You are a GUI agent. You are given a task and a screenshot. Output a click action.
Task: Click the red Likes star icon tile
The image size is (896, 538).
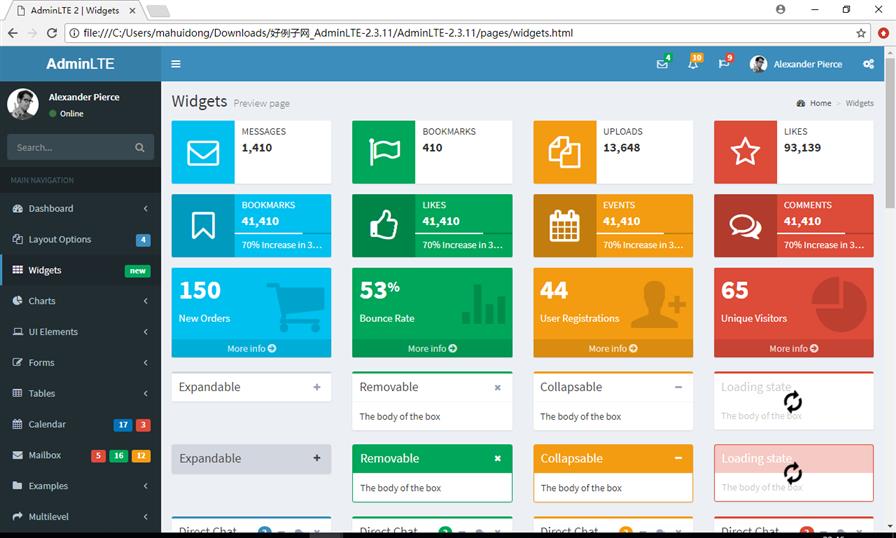point(745,152)
